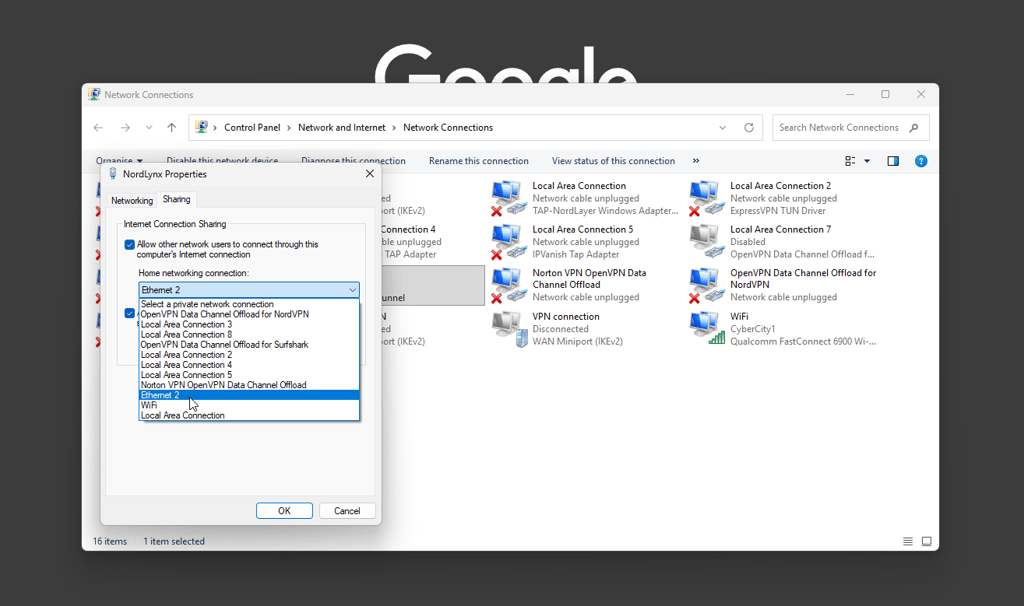Open recent locations chevron beside Forward arrow
This screenshot has height=606, width=1024.
point(149,128)
